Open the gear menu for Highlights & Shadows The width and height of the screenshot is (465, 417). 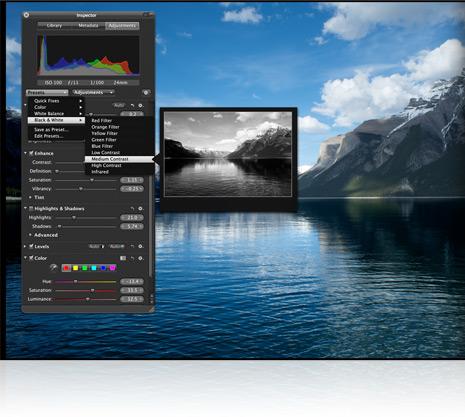(141, 209)
